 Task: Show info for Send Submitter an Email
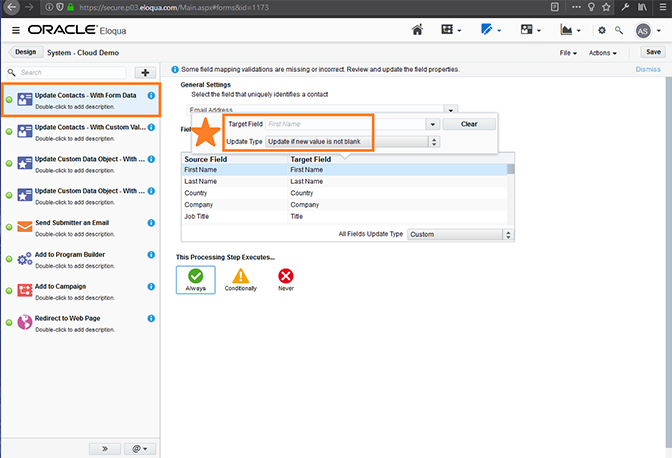pos(151,223)
